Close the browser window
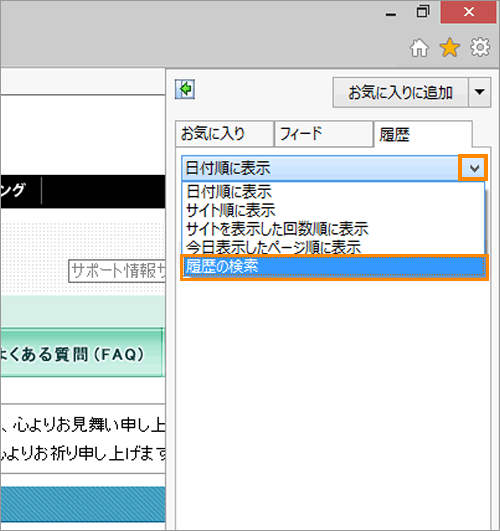Screen dimensions: 500x531 click(468, 12)
